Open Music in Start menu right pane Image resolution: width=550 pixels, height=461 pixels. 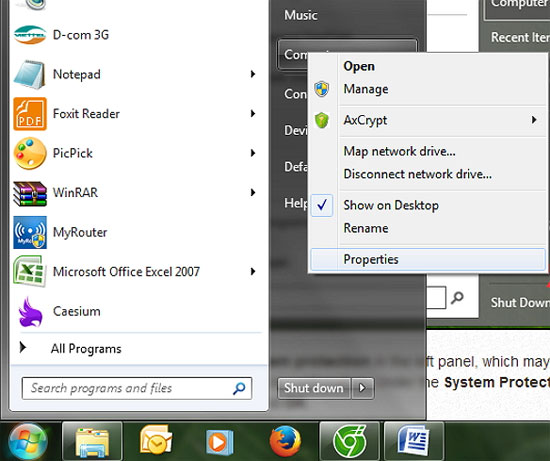point(301,15)
